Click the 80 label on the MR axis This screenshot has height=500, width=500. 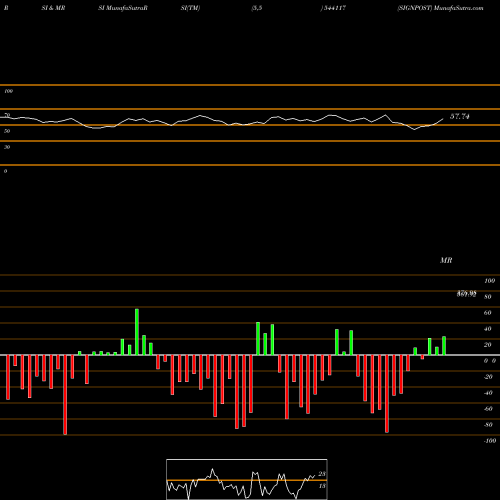pyautogui.click(x=488, y=297)
